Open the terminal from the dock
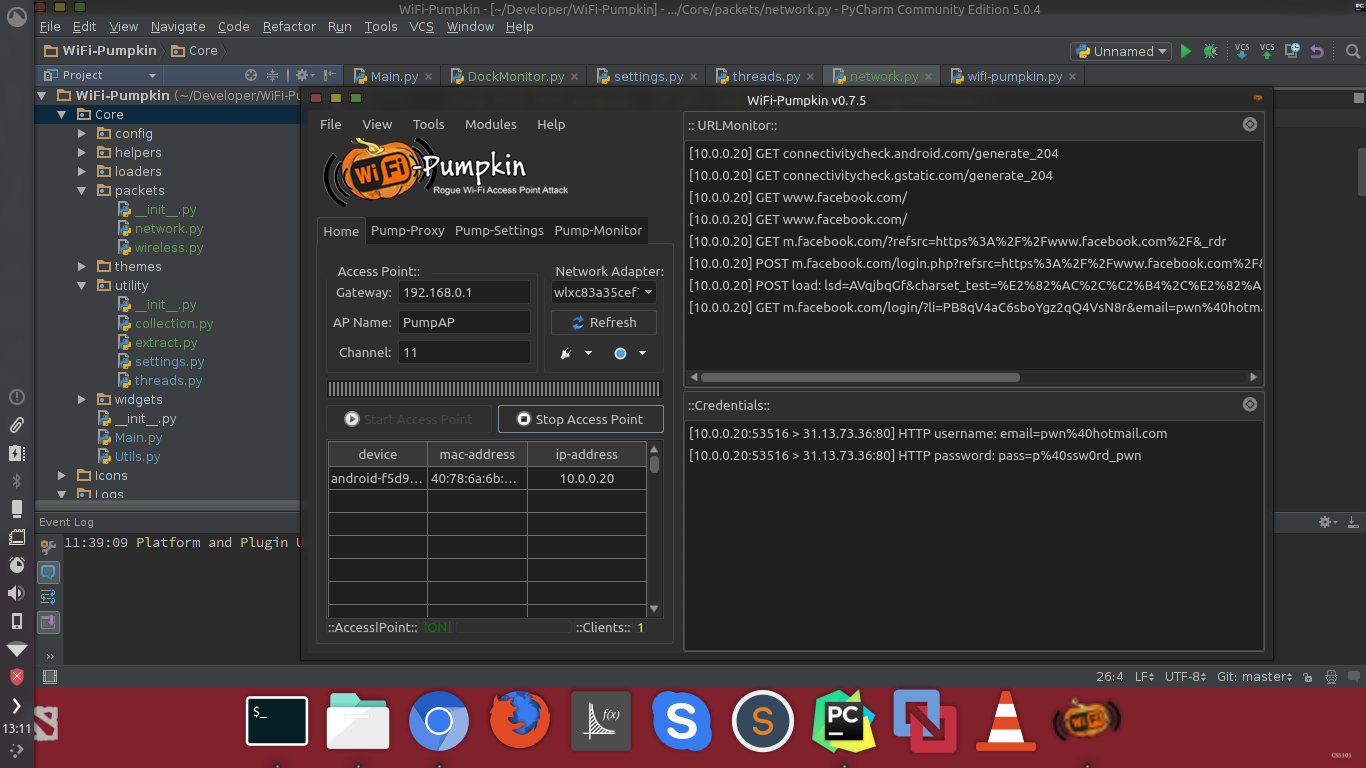 [277, 721]
